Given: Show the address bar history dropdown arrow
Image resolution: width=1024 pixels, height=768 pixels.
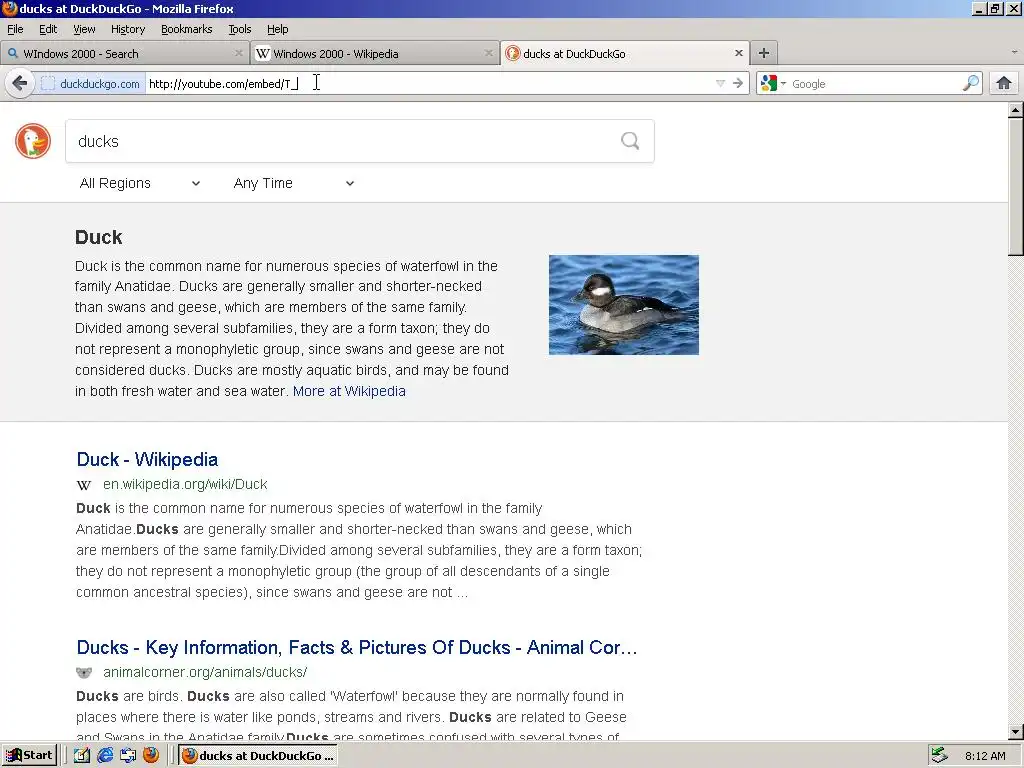Looking at the screenshot, I should [x=720, y=84].
